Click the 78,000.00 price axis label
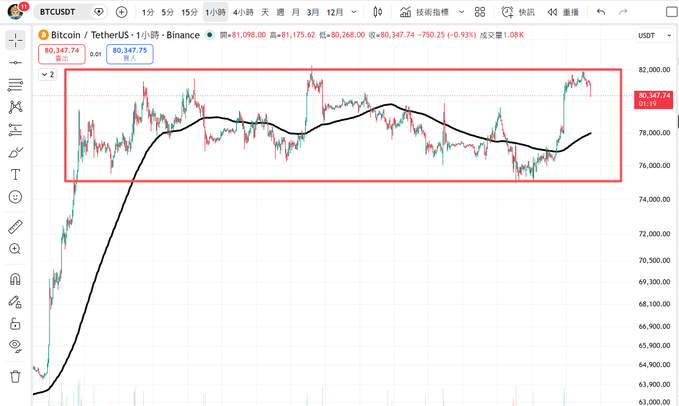The image size is (679, 406). (x=654, y=133)
